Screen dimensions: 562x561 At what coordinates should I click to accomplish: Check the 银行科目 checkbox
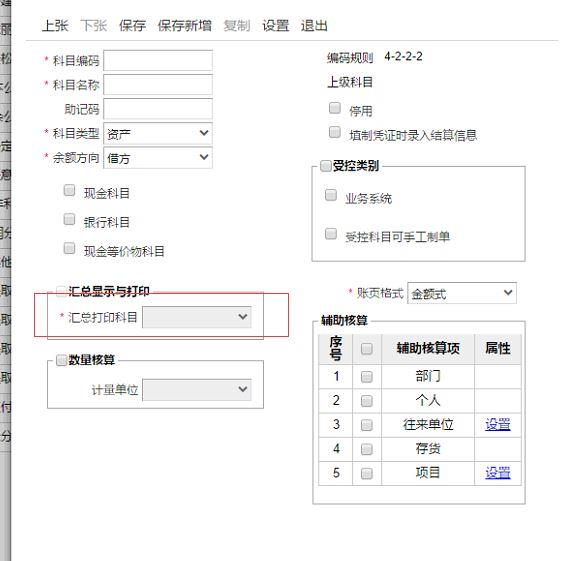point(69,219)
